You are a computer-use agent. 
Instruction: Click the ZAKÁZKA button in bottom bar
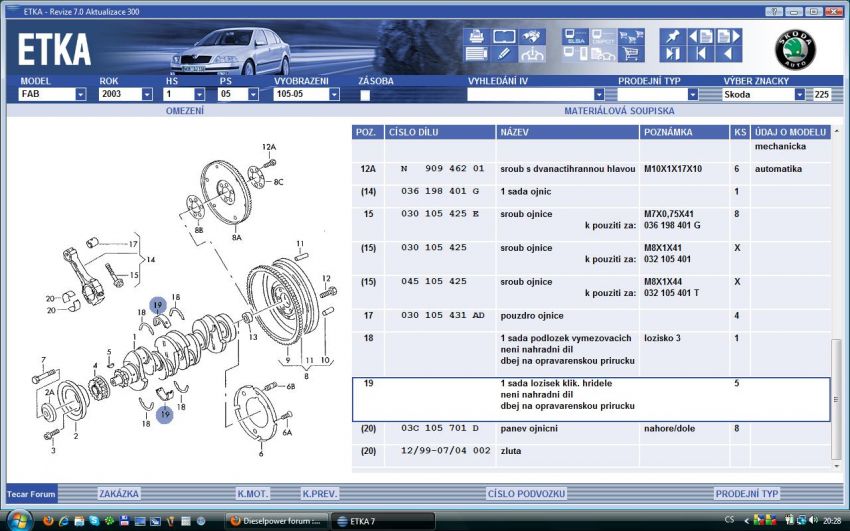click(119, 494)
